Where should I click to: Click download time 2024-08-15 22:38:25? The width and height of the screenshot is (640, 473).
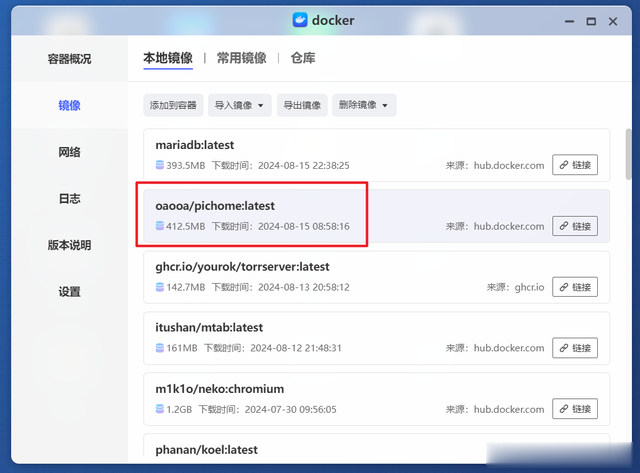coord(304,165)
